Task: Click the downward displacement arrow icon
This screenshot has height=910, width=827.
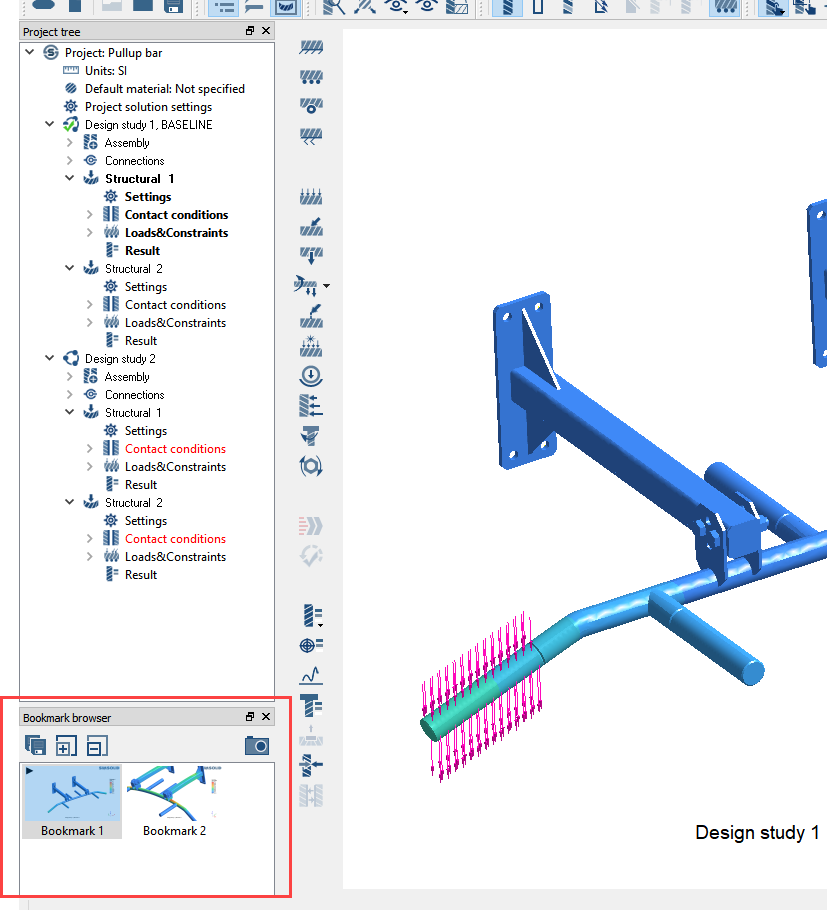Action: point(311,255)
